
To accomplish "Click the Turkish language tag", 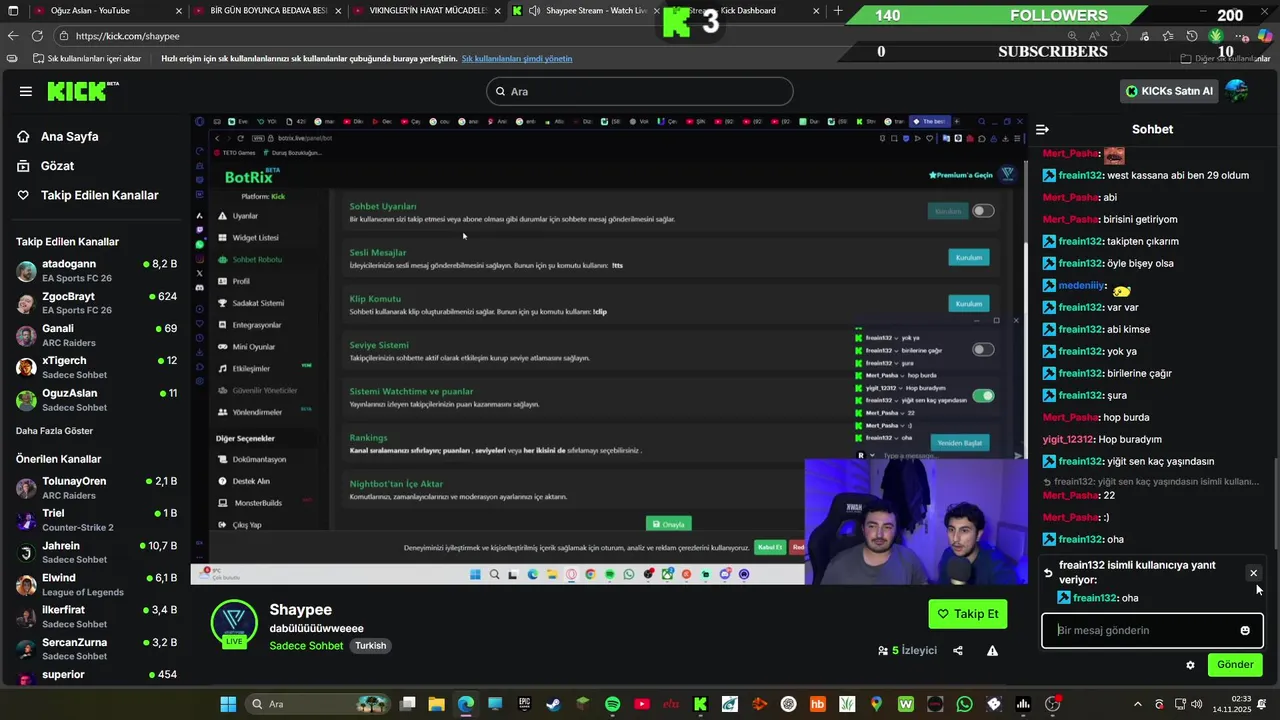I will tap(370, 646).
